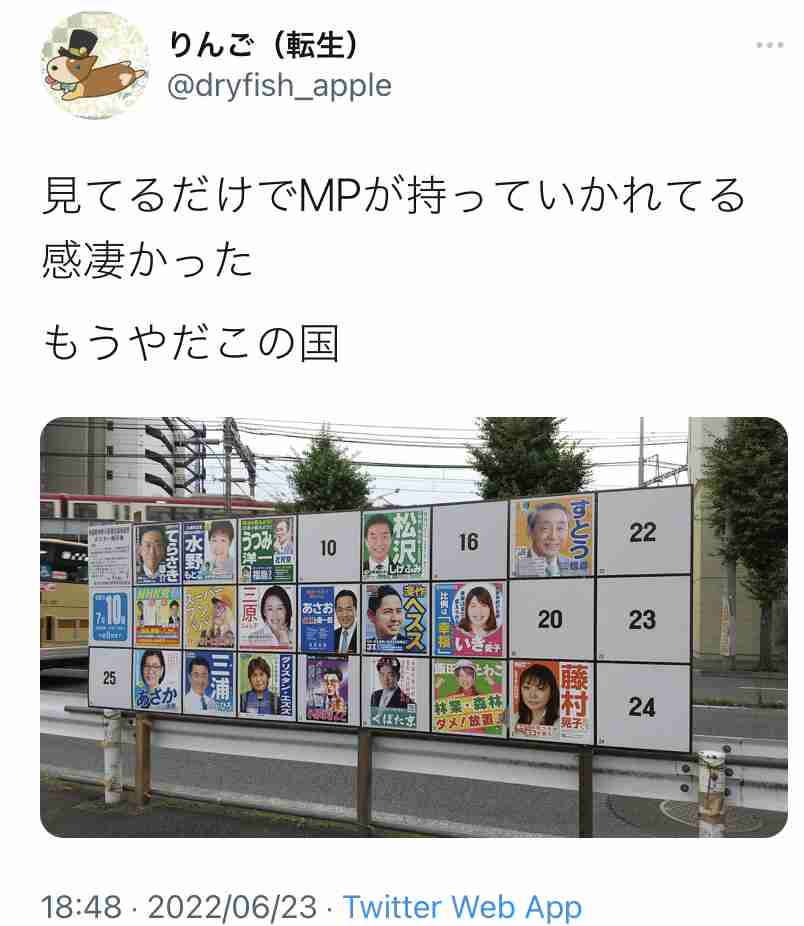Click the empty poster slot numbered 10
The width and height of the screenshot is (804, 926).
pos(328,547)
